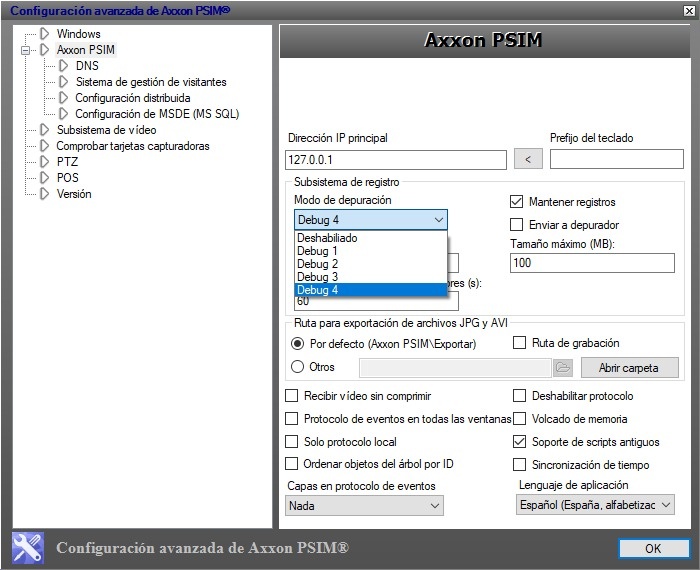Click the arrow icon beside POS
Screen dimensions: 700x570
[x=44, y=178]
